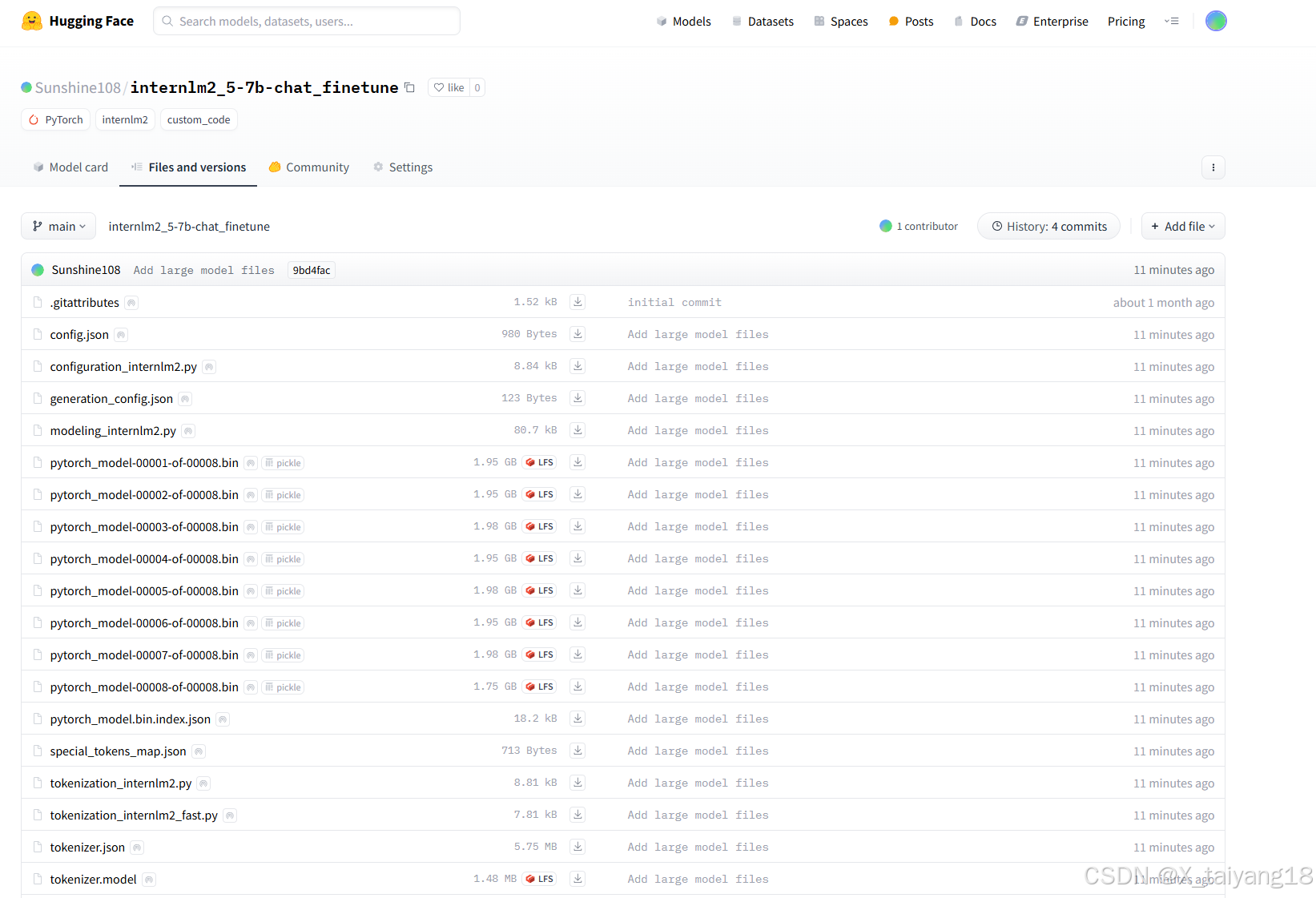Open the internlm2_5-7b-chat_finetune breadcrumb path
Viewport: 1316px width, 898px height.
coord(189,226)
